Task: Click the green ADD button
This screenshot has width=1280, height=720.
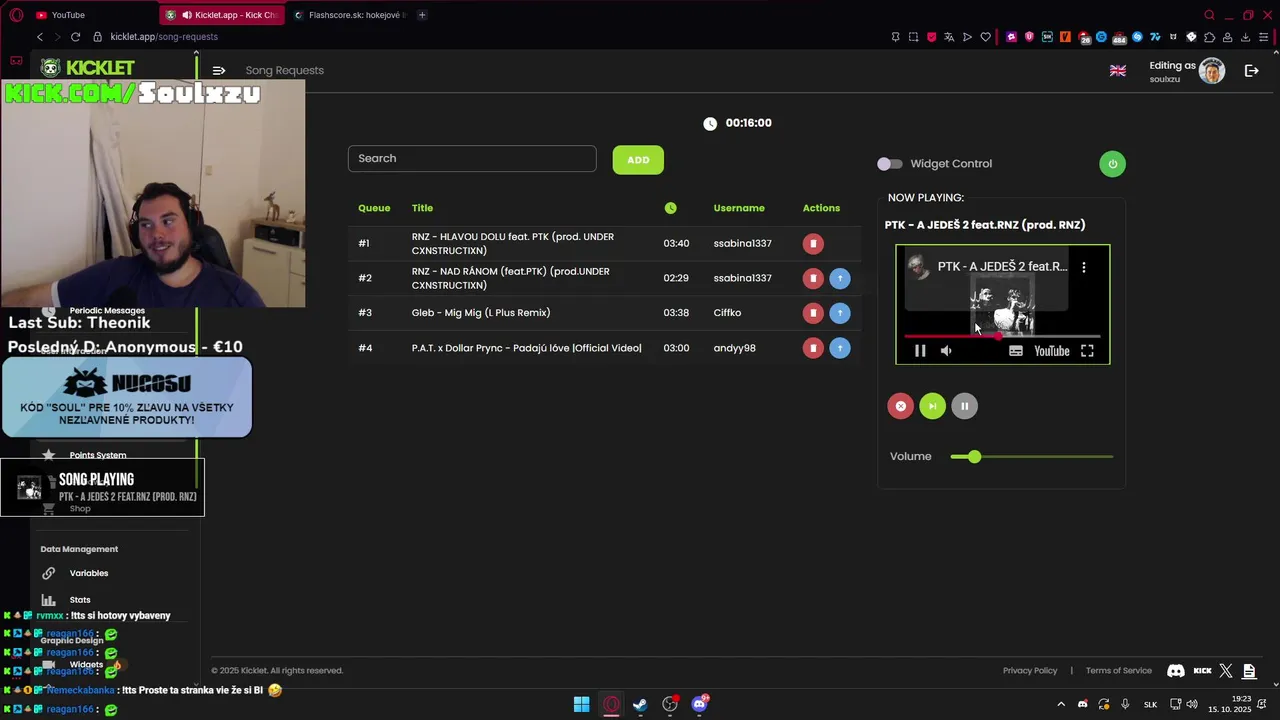Action: click(638, 160)
